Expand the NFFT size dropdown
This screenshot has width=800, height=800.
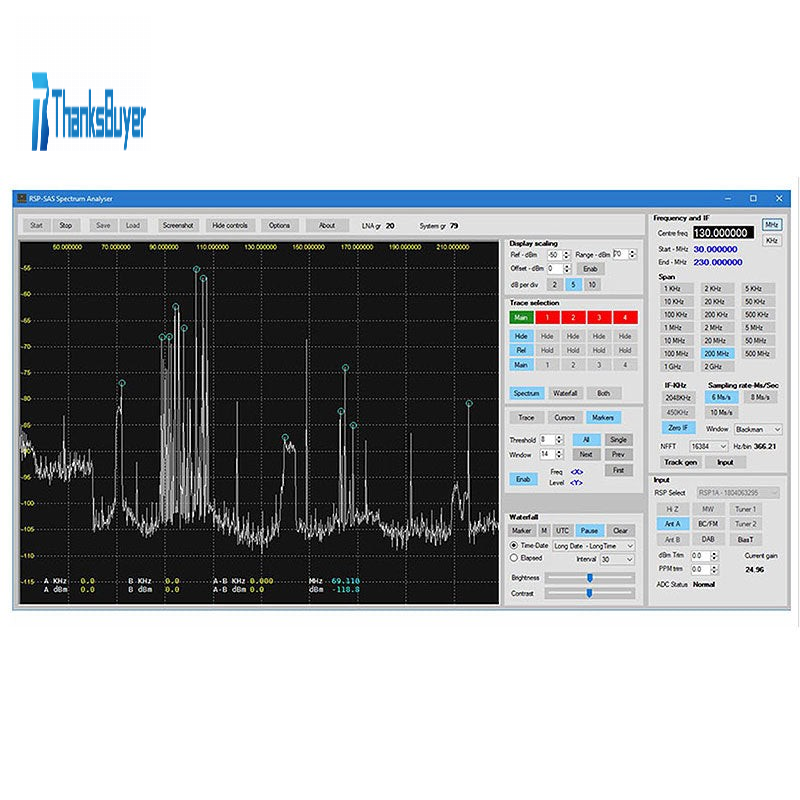708,446
